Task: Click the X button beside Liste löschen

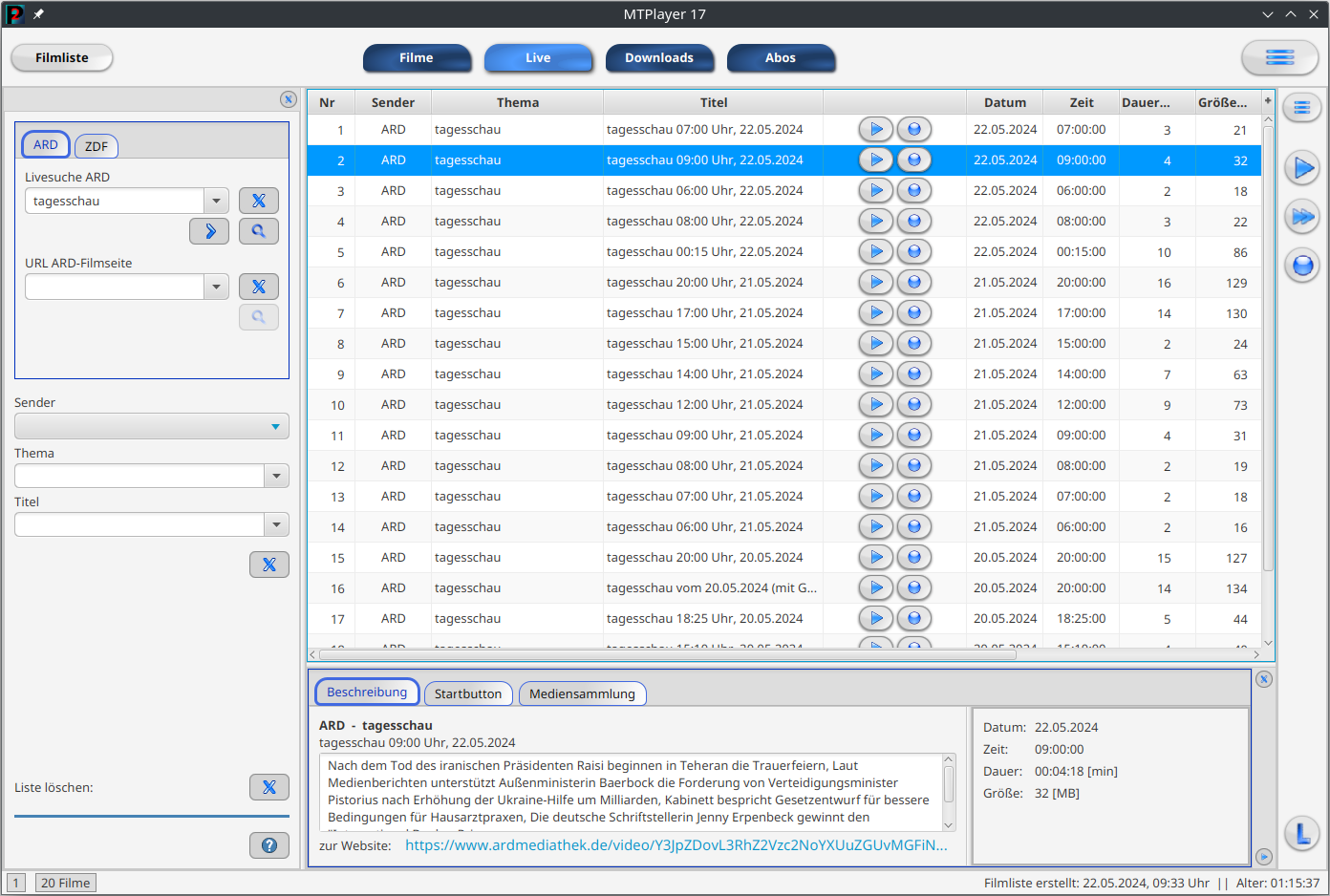Action: [269, 787]
